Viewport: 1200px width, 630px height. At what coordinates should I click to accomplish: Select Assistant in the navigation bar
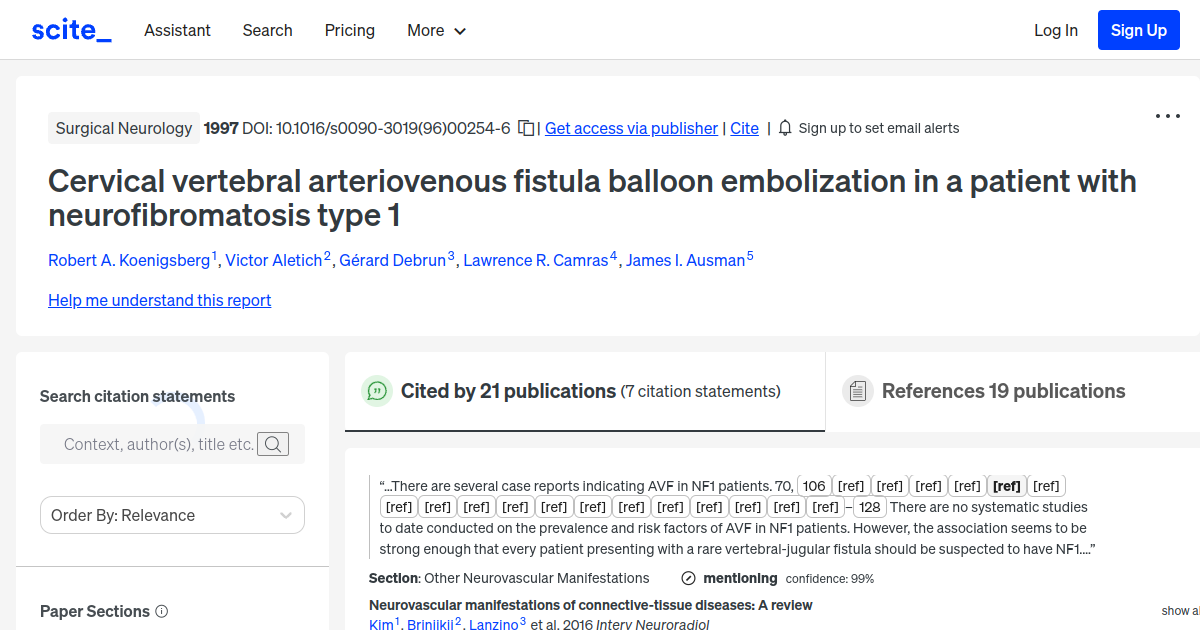pos(177,30)
